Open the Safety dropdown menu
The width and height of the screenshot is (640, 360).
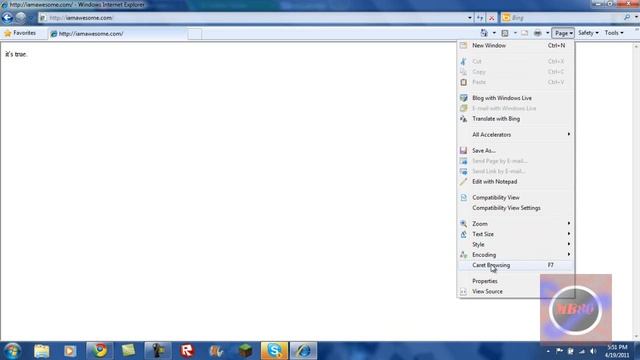click(x=588, y=33)
